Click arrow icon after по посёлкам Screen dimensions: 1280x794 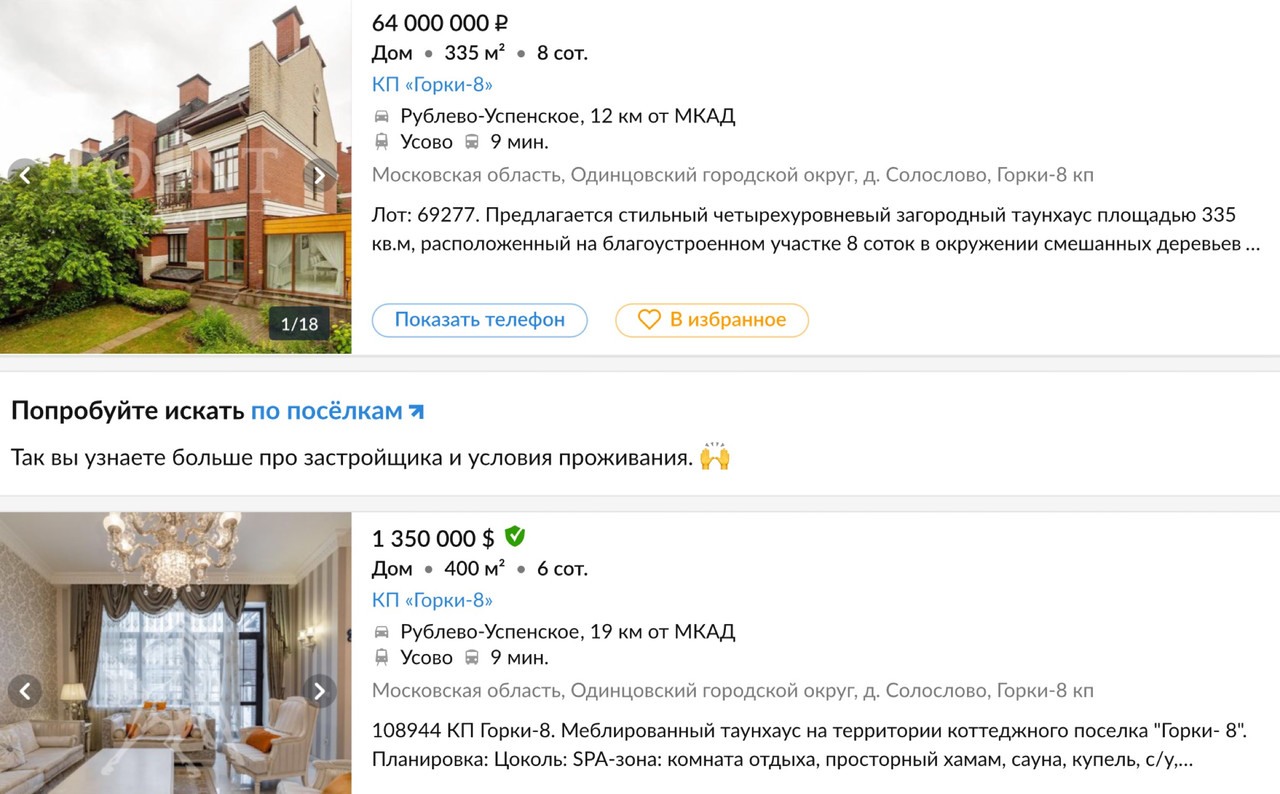coord(417,411)
